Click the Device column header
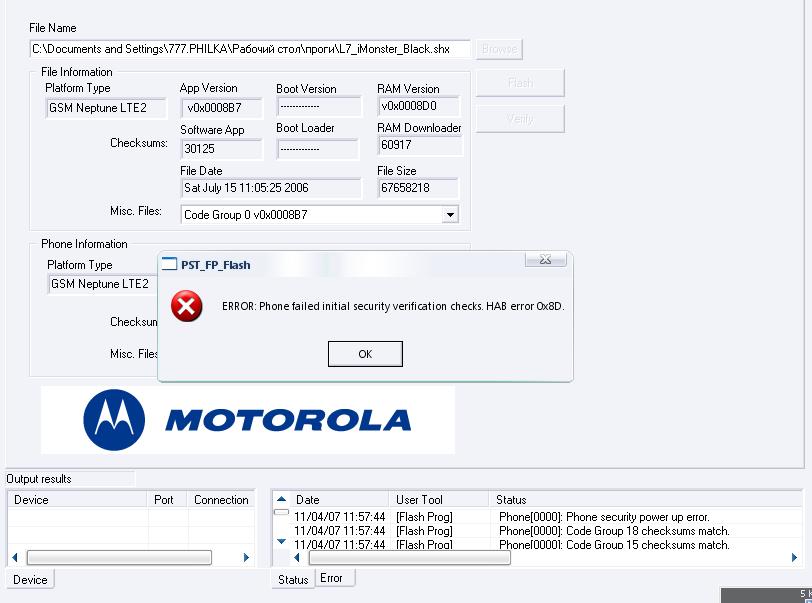 pyautogui.click(x=78, y=499)
